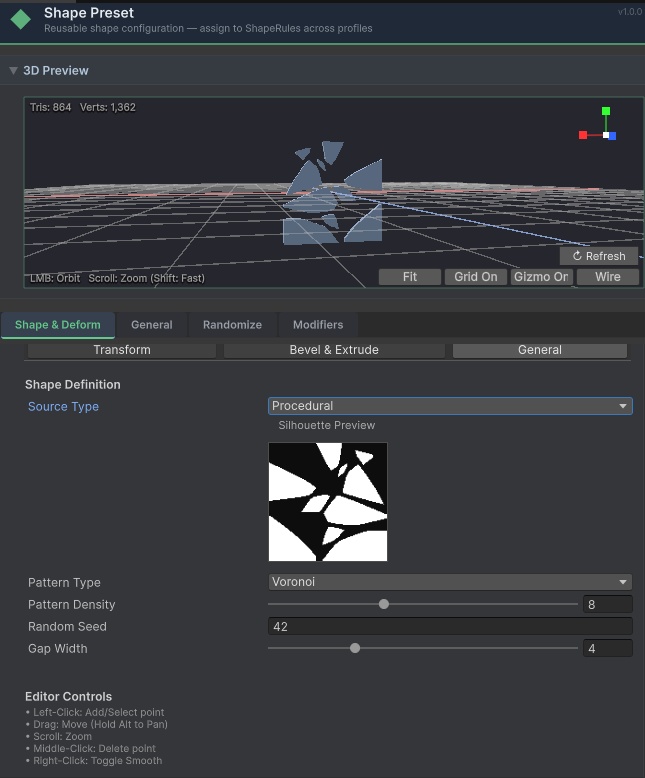Toggle the Grid On button
Screen dimensions: 645x778
click(x=475, y=277)
